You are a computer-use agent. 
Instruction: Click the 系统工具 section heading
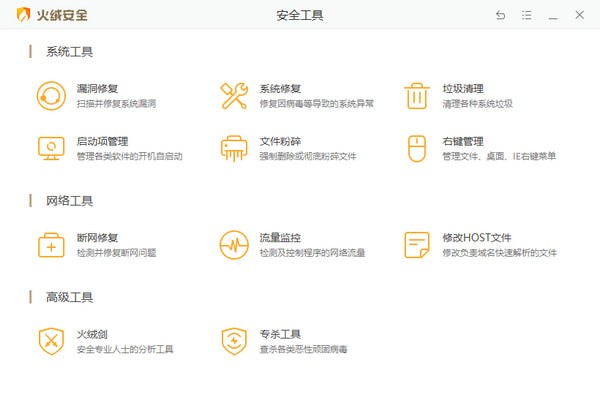[x=69, y=52]
